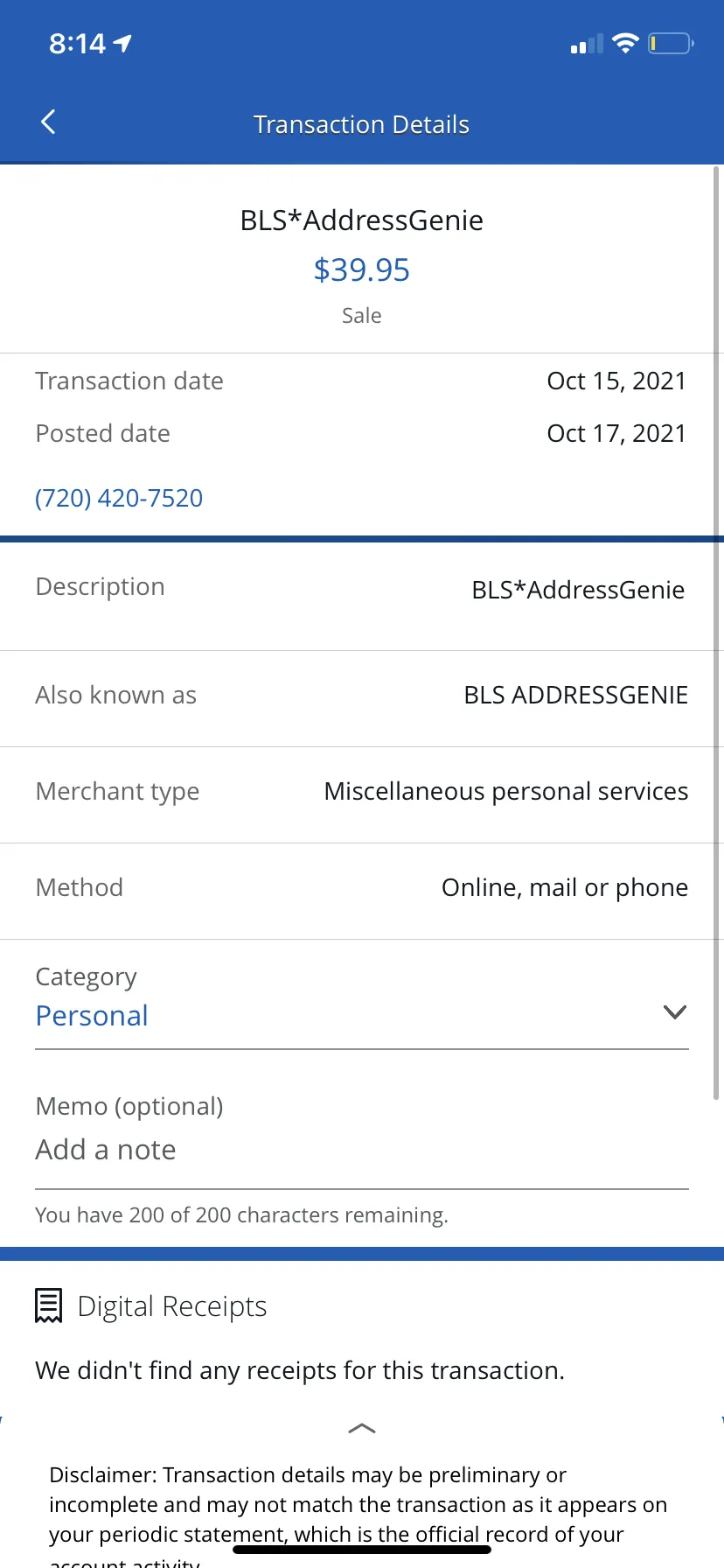Tap the $39.95 amount
The width and height of the screenshot is (724, 1568).
(x=362, y=269)
